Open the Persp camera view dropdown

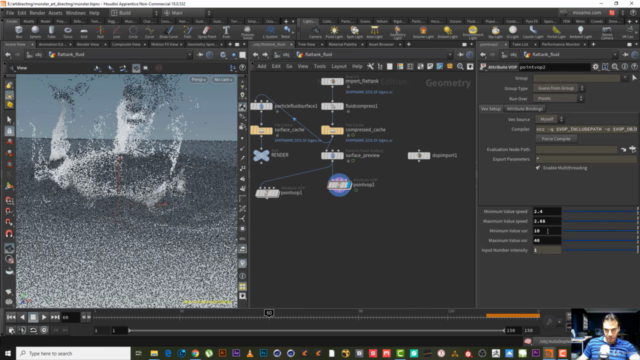point(198,80)
